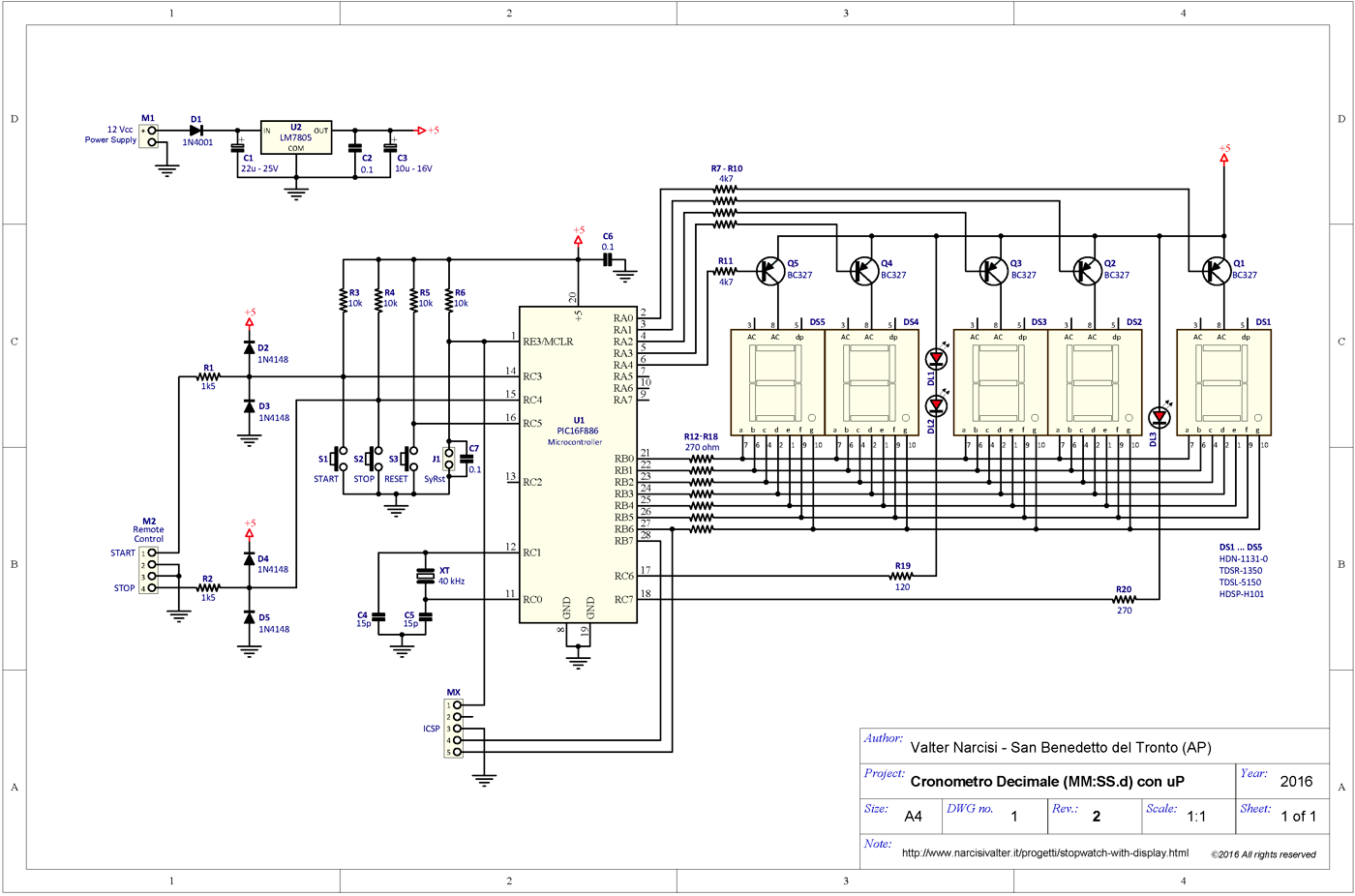Click the '©2016 All rights reserved' text
Image resolution: width=1355 pixels, height=896 pixels.
pos(1263,854)
